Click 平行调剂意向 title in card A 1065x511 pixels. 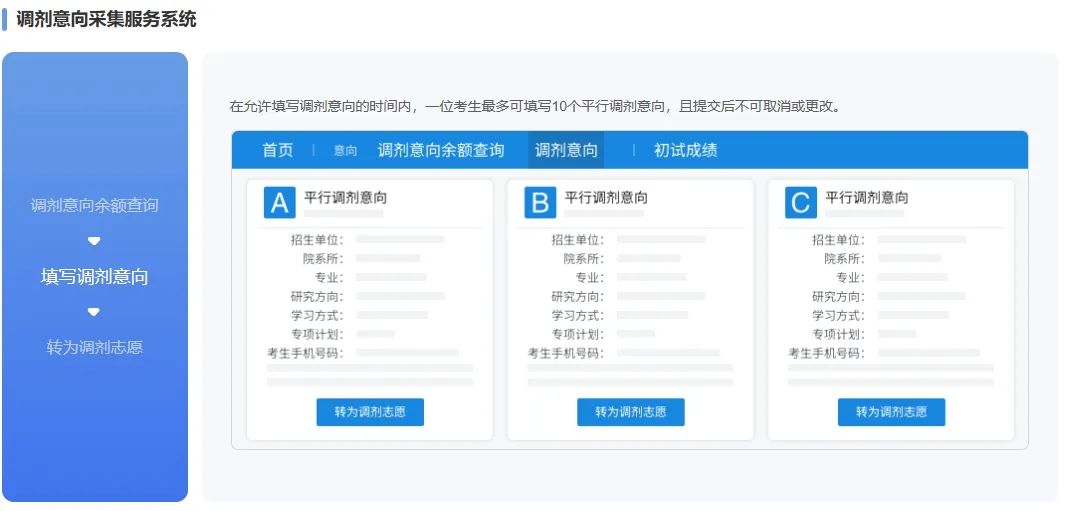(346, 198)
